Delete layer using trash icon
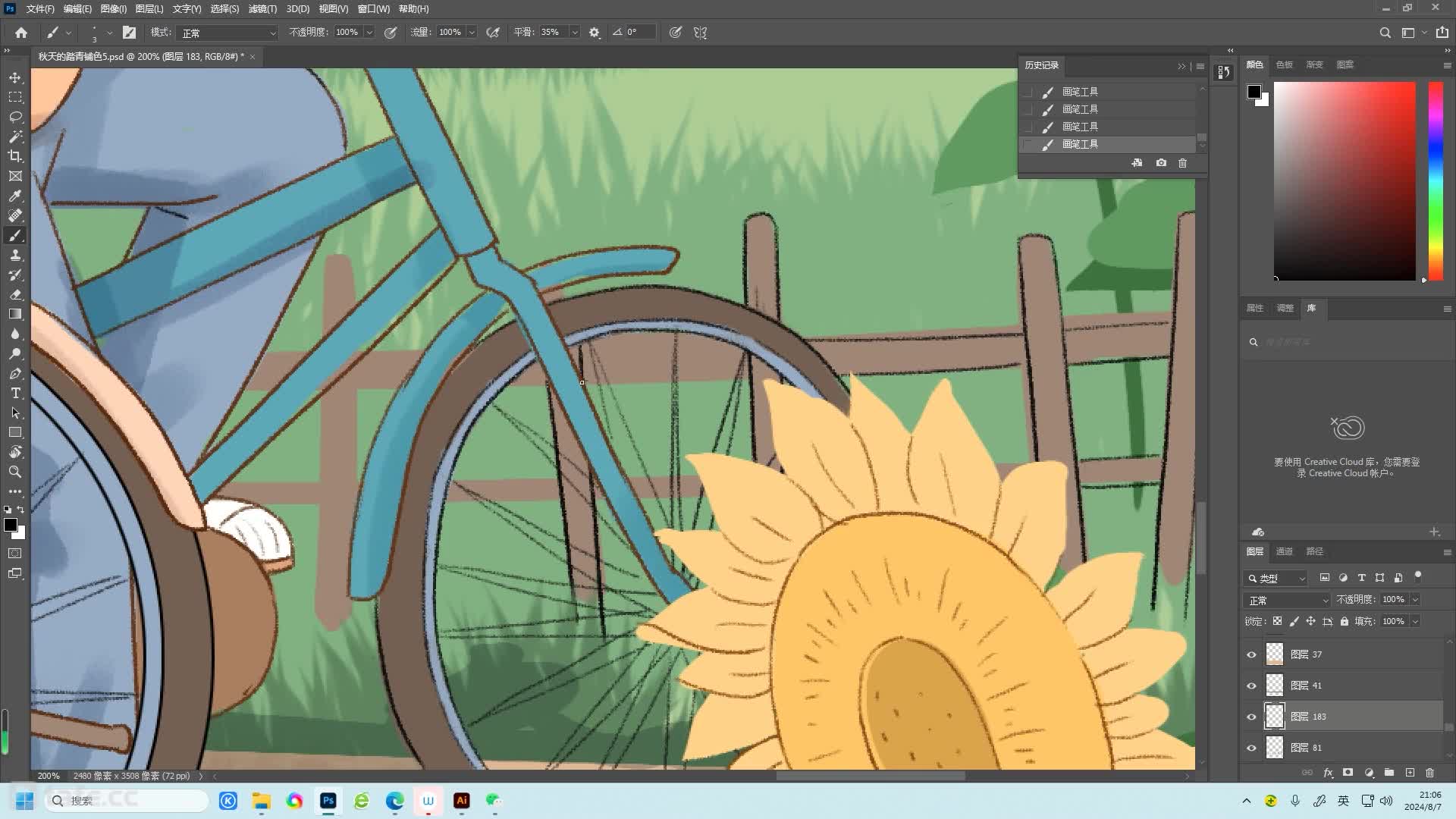The image size is (1456, 819). 1430,773
